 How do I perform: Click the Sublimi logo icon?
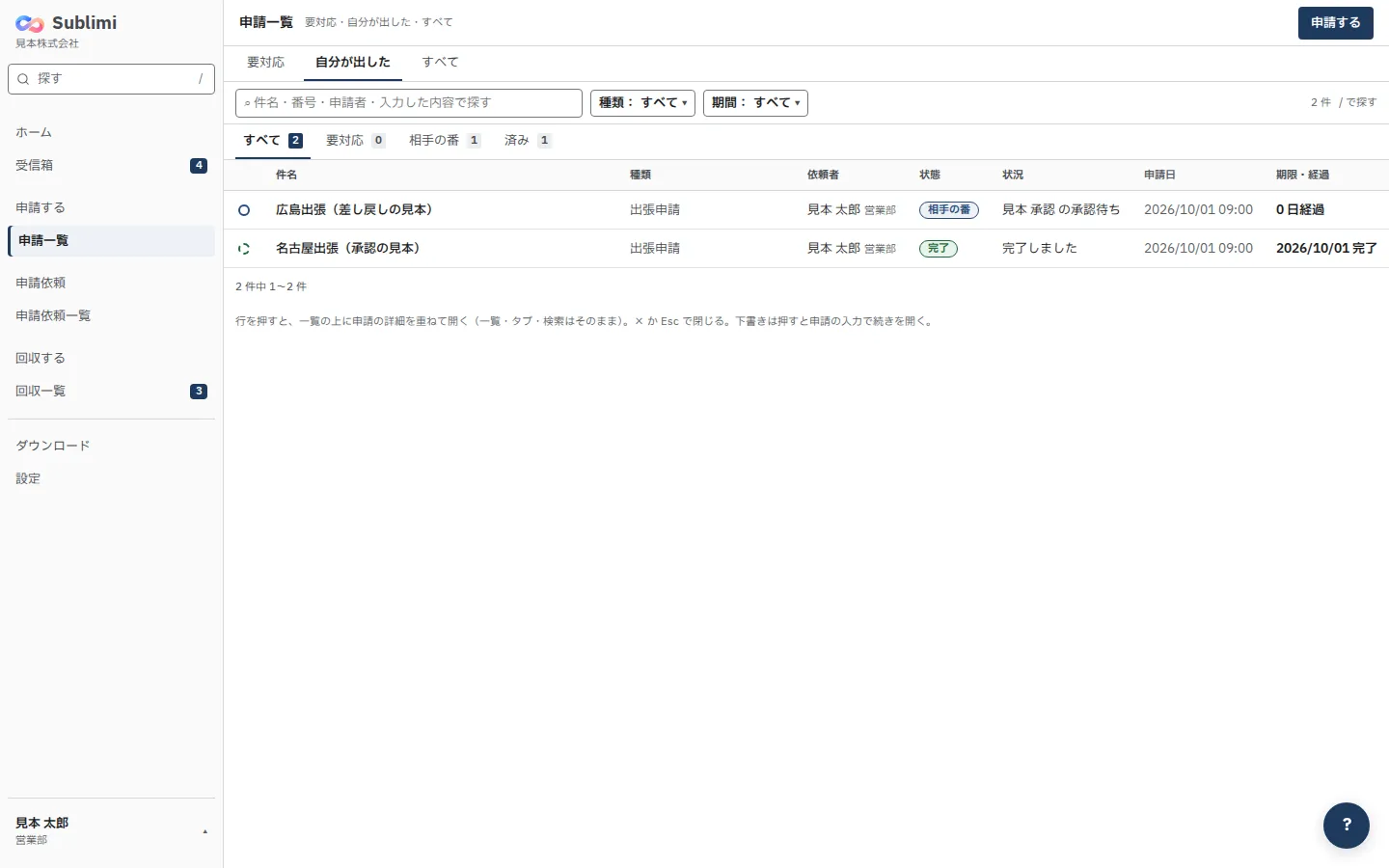(x=30, y=23)
